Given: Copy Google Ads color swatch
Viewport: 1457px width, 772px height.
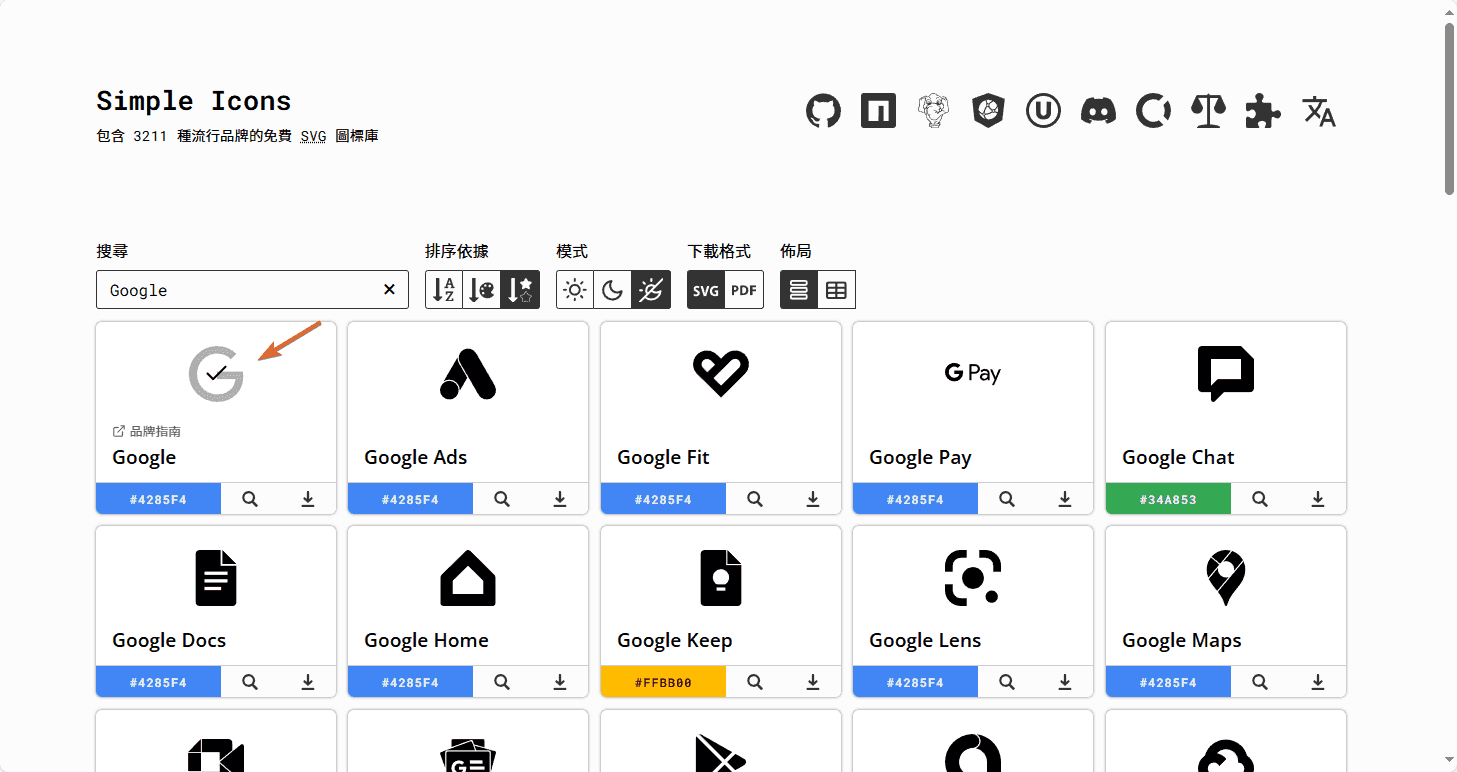Looking at the screenshot, I should pos(410,499).
